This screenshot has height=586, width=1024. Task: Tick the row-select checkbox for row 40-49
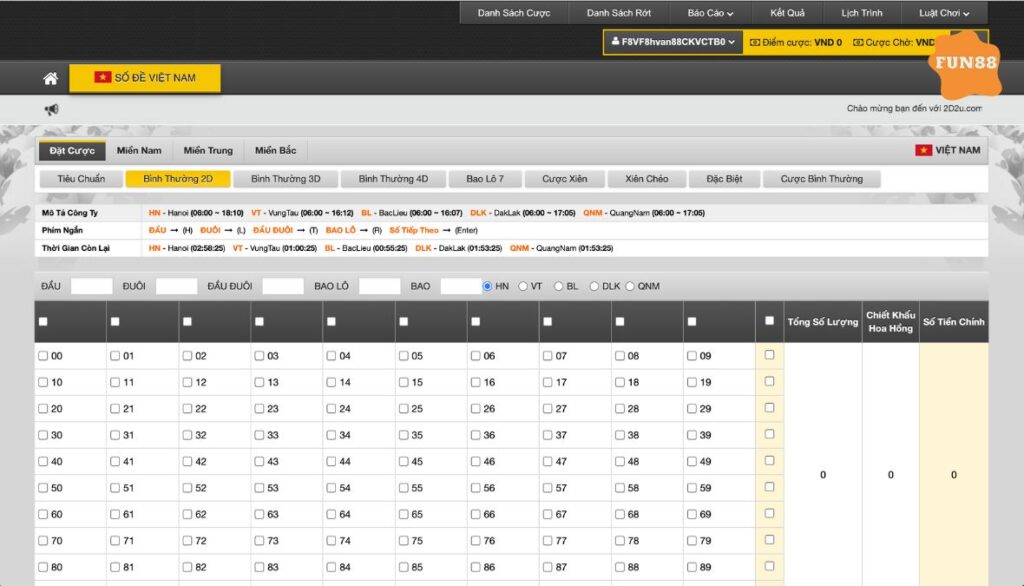[x=769, y=461]
